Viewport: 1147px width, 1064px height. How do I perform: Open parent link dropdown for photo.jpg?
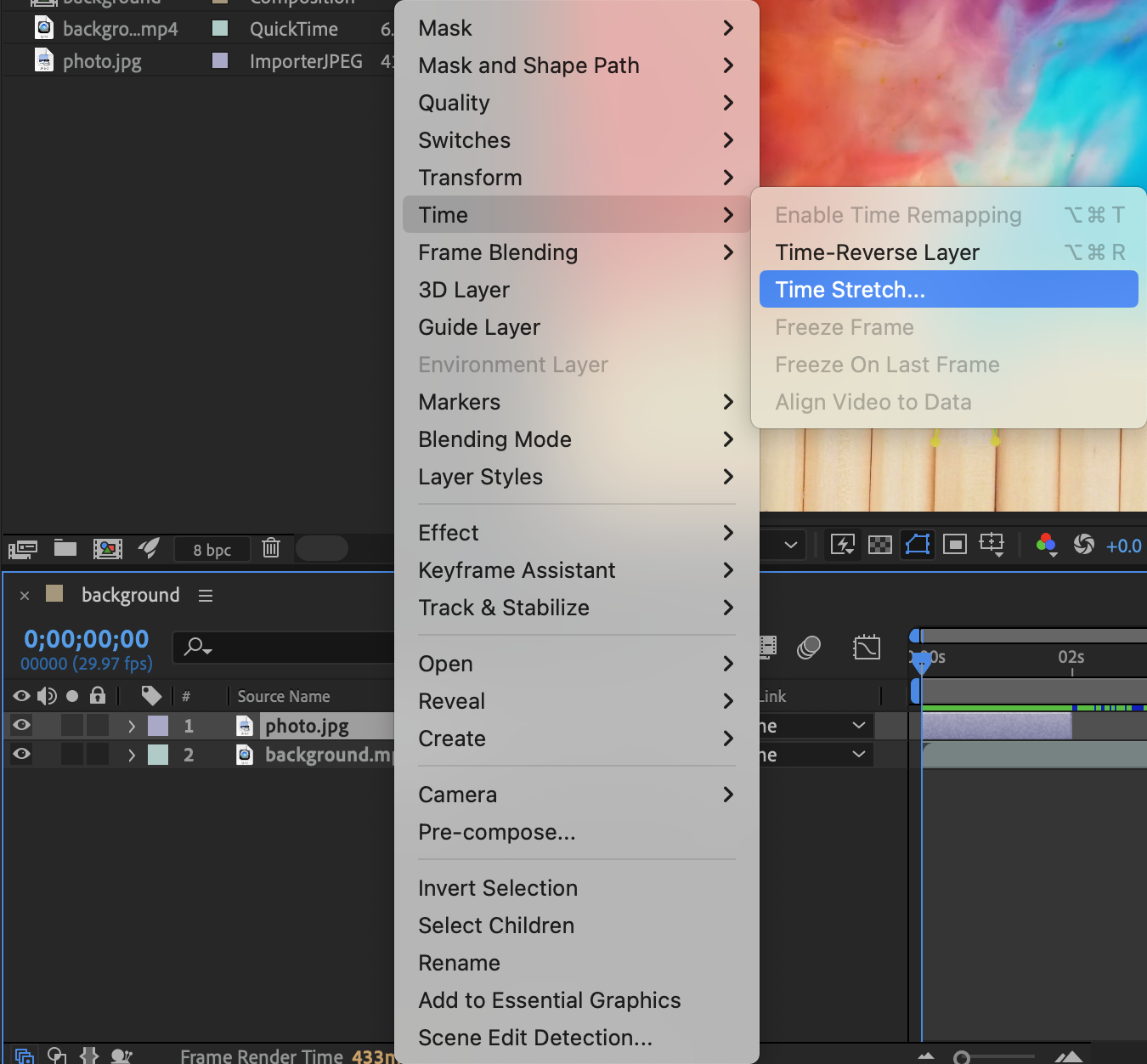(858, 726)
